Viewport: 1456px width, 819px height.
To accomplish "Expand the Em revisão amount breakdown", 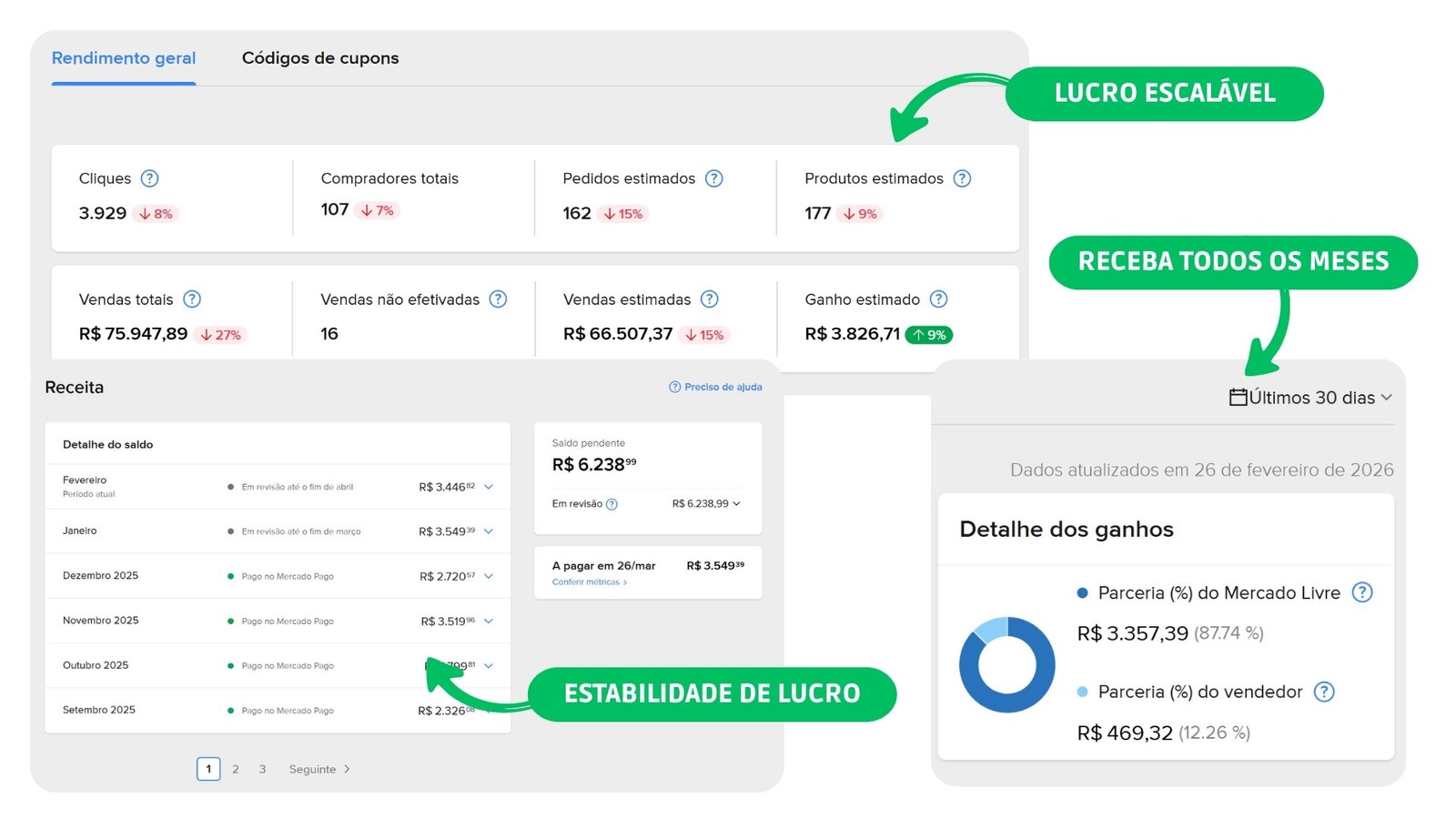I will tap(737, 503).
